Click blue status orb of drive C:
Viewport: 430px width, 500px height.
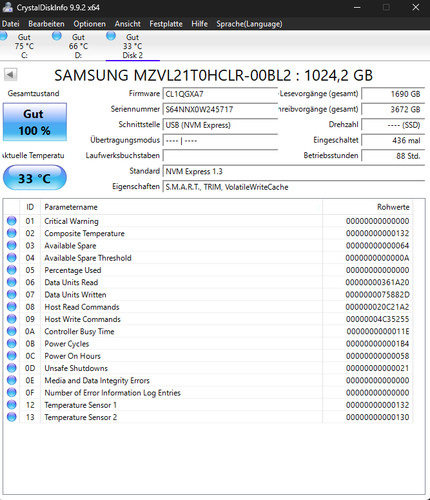coord(3,36)
